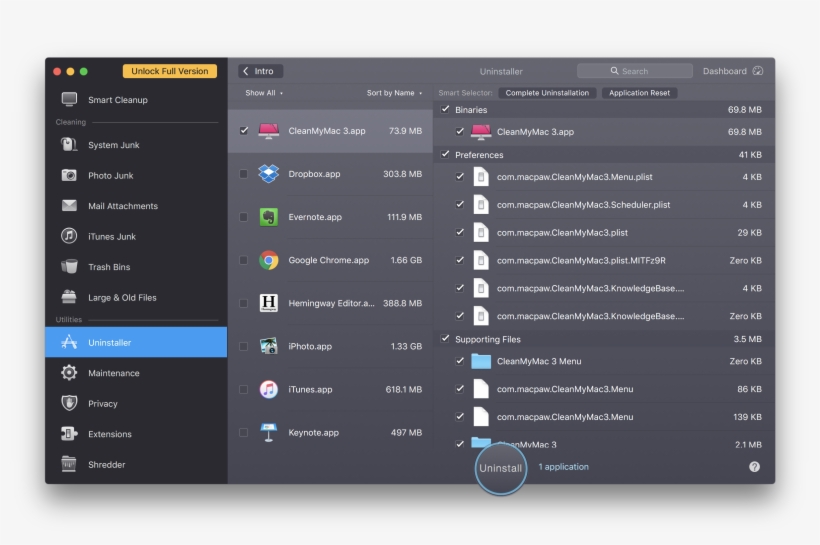This screenshot has height=545, width=820.
Task: Uncheck the Supporting Files group checkbox
Action: click(x=445, y=338)
